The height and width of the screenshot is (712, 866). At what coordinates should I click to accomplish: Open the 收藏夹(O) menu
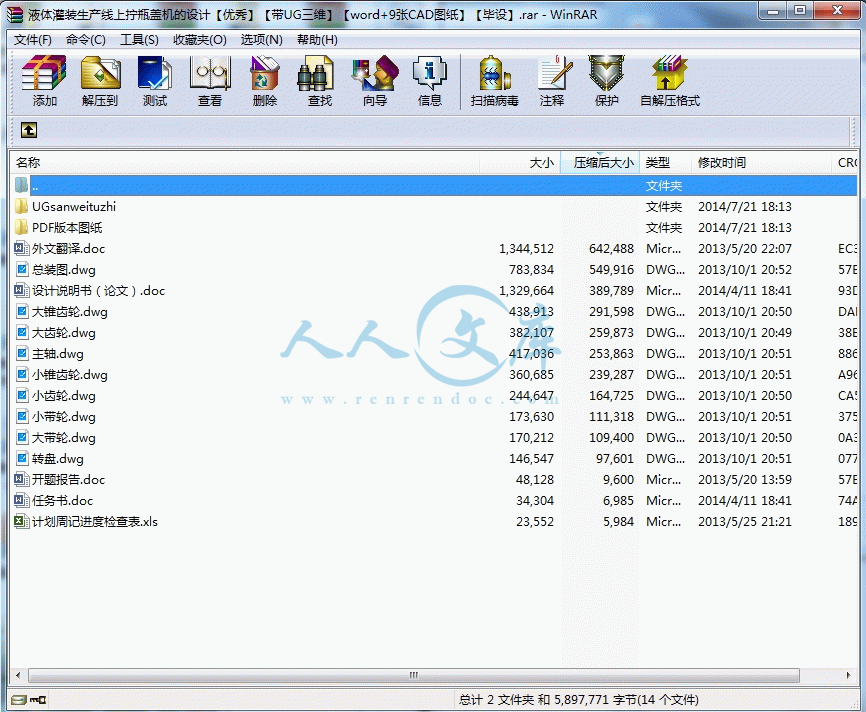(199, 40)
